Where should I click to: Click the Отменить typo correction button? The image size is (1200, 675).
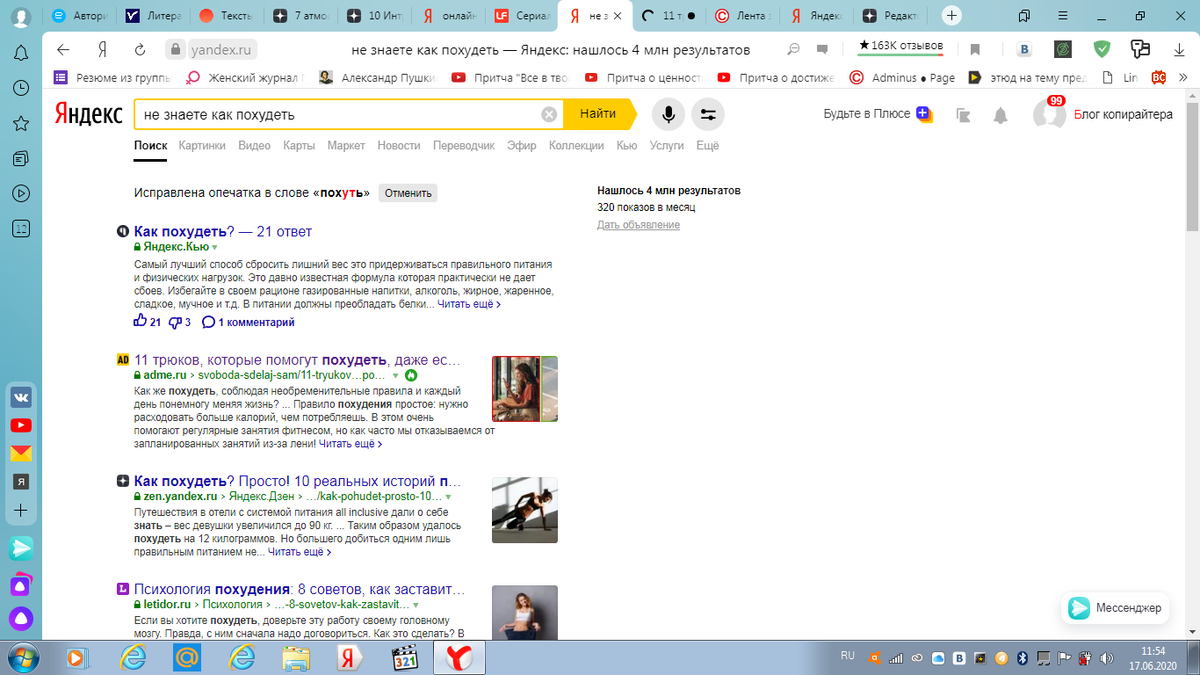(407, 193)
